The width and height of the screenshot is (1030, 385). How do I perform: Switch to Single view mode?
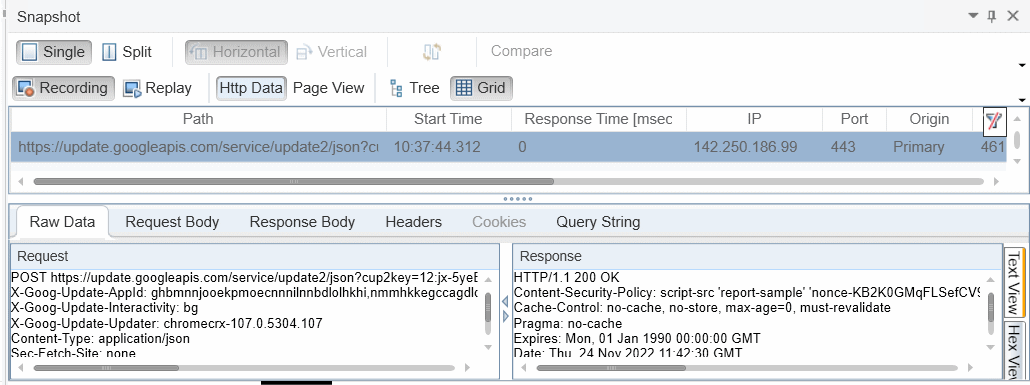point(54,52)
